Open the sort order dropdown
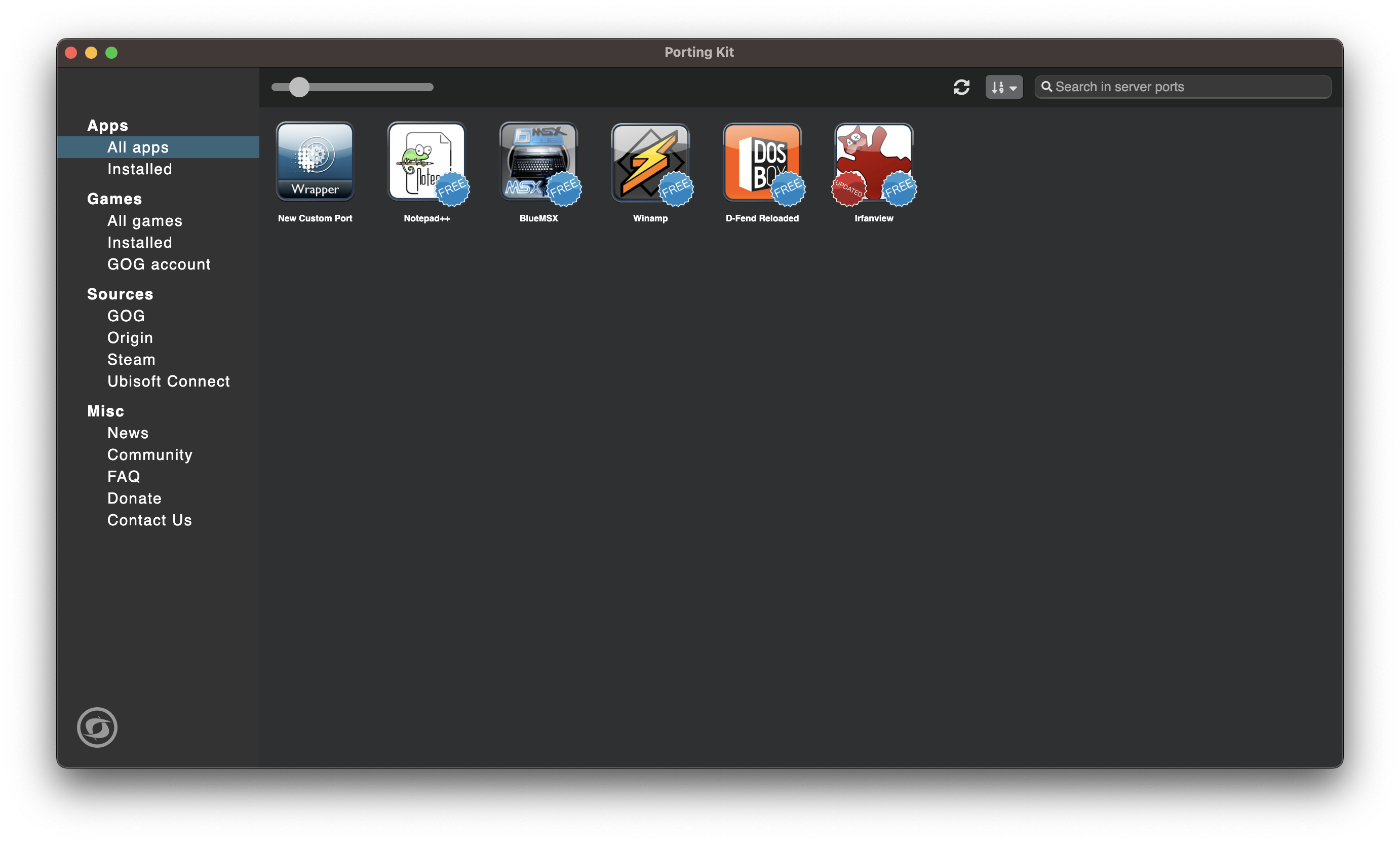The image size is (1400, 843). [x=1003, y=87]
